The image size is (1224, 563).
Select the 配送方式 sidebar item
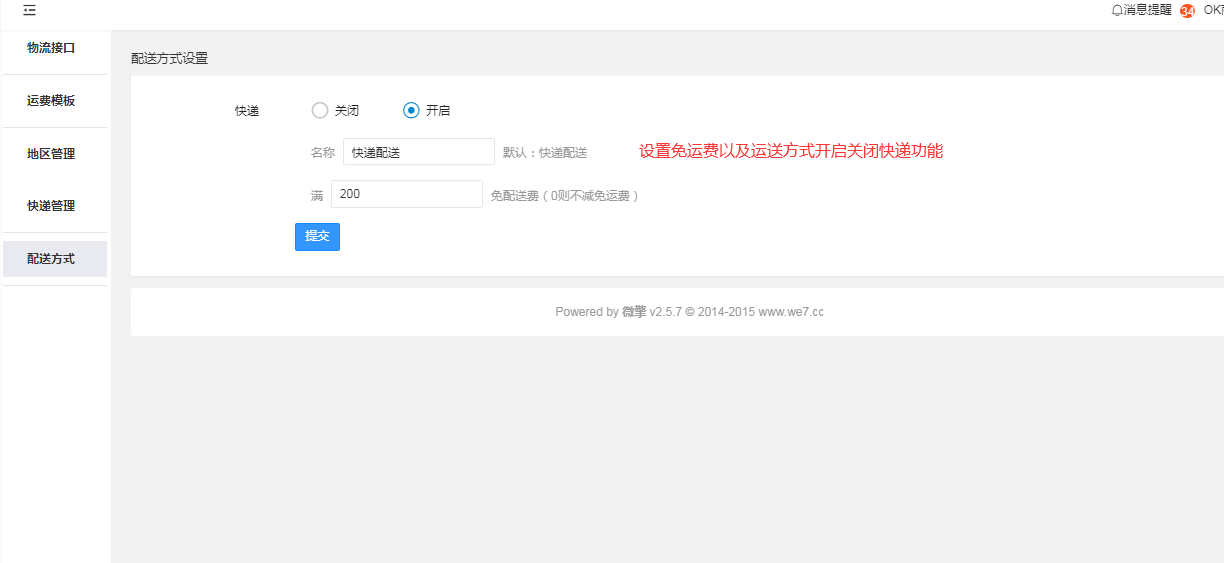click(55, 259)
